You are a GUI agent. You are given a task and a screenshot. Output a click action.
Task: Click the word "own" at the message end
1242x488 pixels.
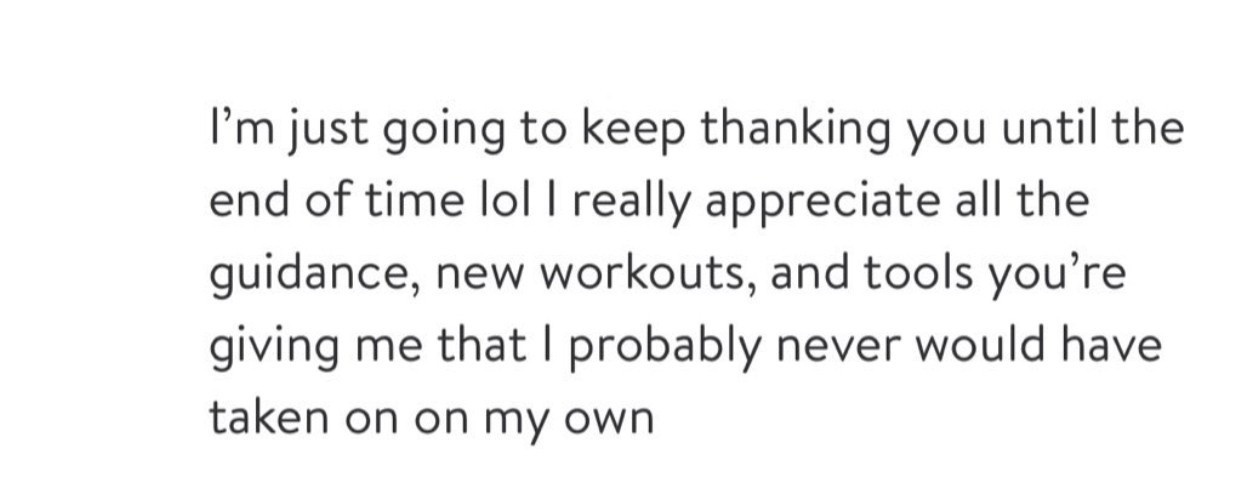pos(619,417)
